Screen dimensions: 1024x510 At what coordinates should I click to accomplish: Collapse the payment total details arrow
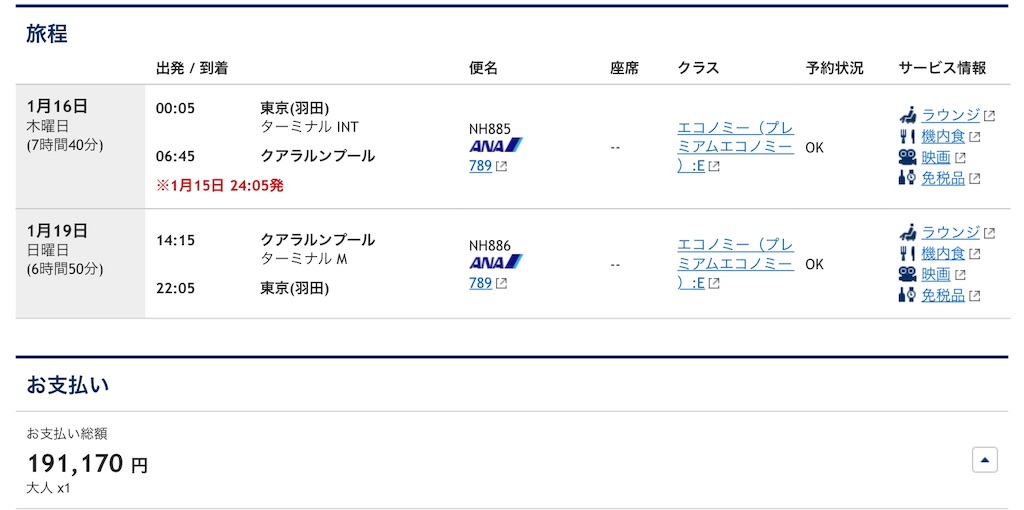point(985,460)
